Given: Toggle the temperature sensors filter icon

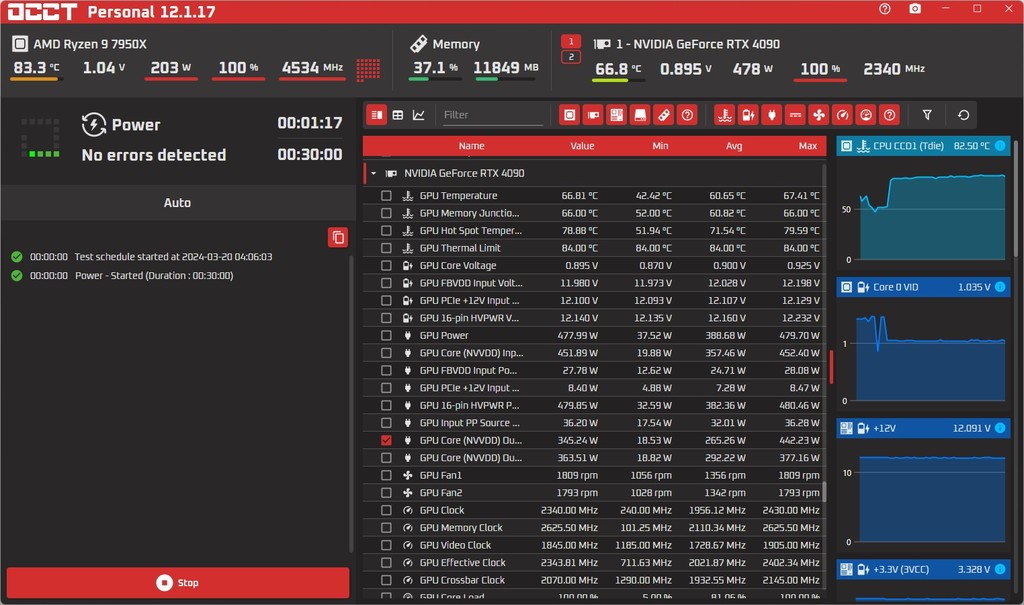Looking at the screenshot, I should pos(724,115).
